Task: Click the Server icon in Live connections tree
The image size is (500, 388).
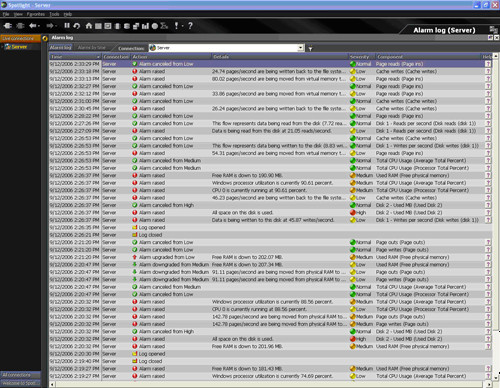Action: pos(8,47)
